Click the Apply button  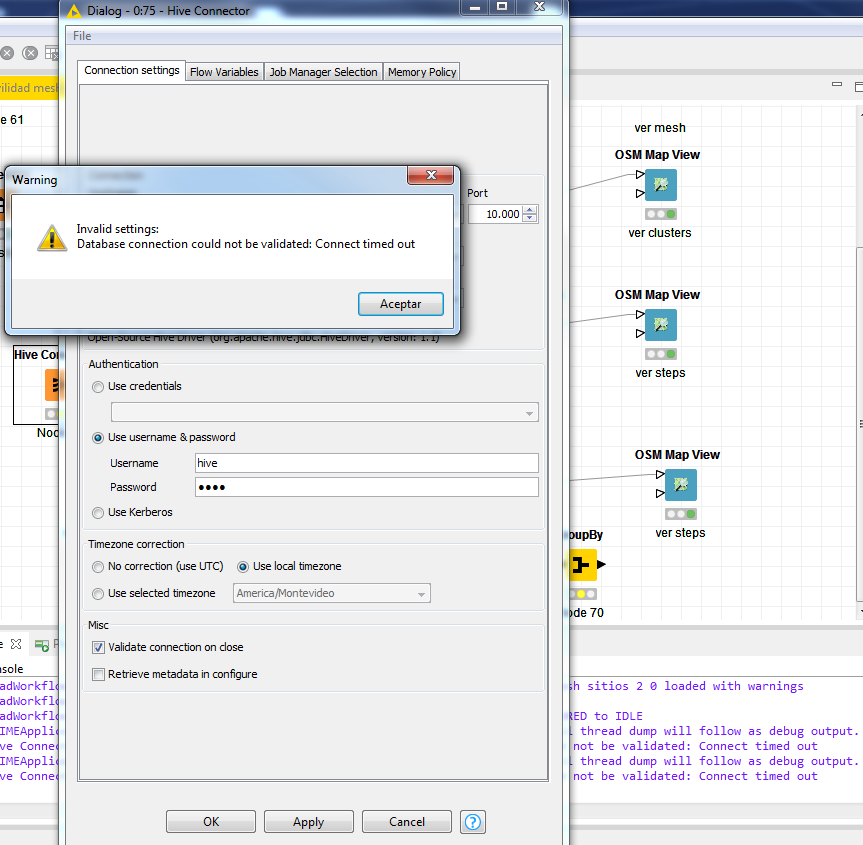[308, 822]
